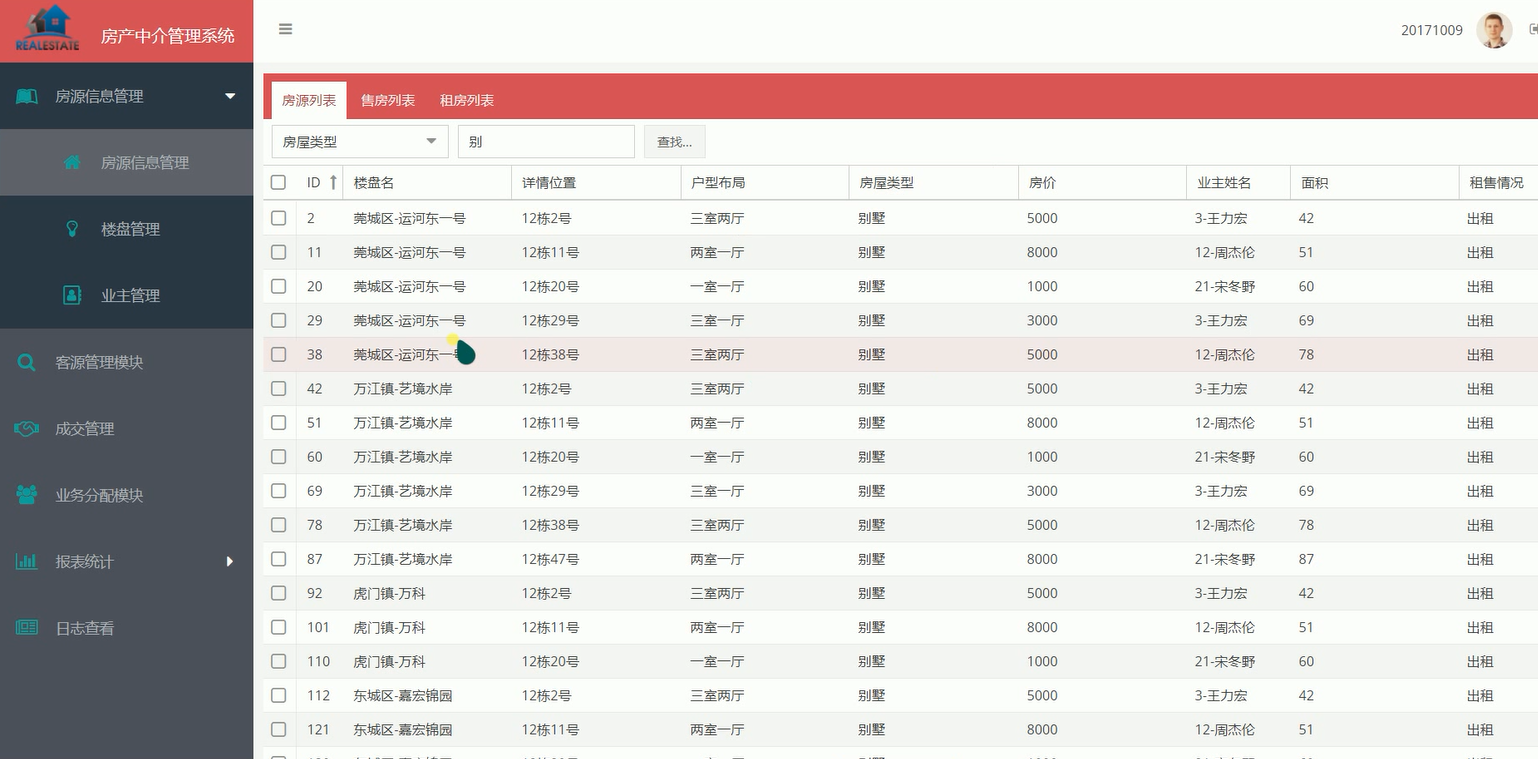
Task: Click the search text field containing 别
Action: point(546,142)
